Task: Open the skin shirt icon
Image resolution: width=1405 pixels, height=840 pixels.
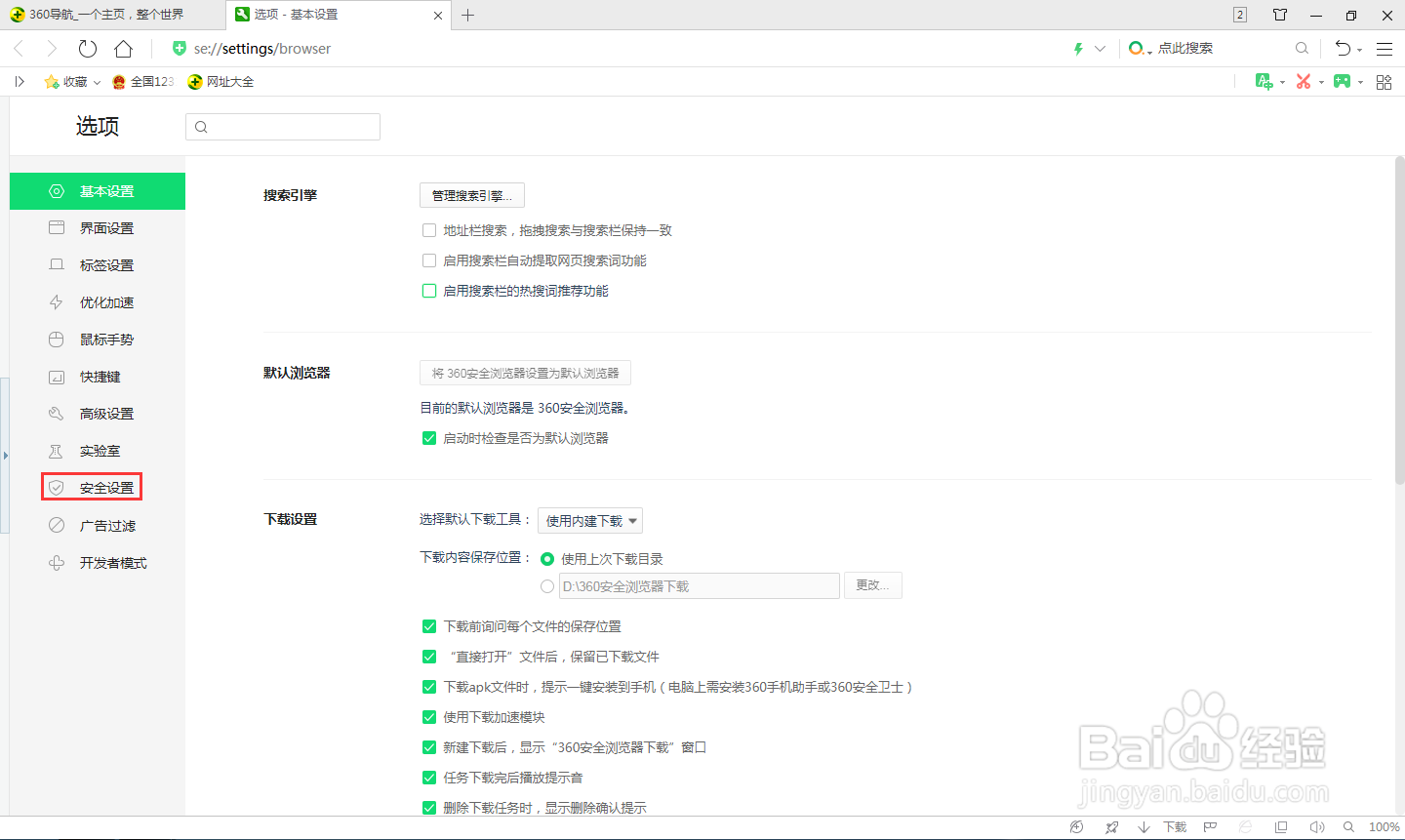Action: click(1280, 15)
